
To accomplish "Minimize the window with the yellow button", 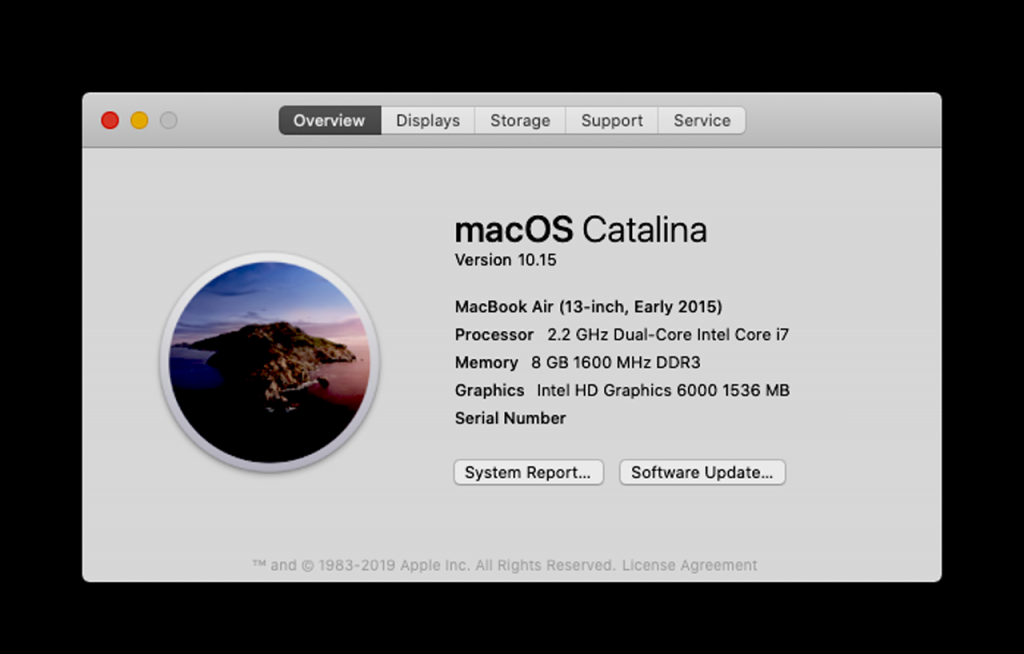I will (x=139, y=120).
